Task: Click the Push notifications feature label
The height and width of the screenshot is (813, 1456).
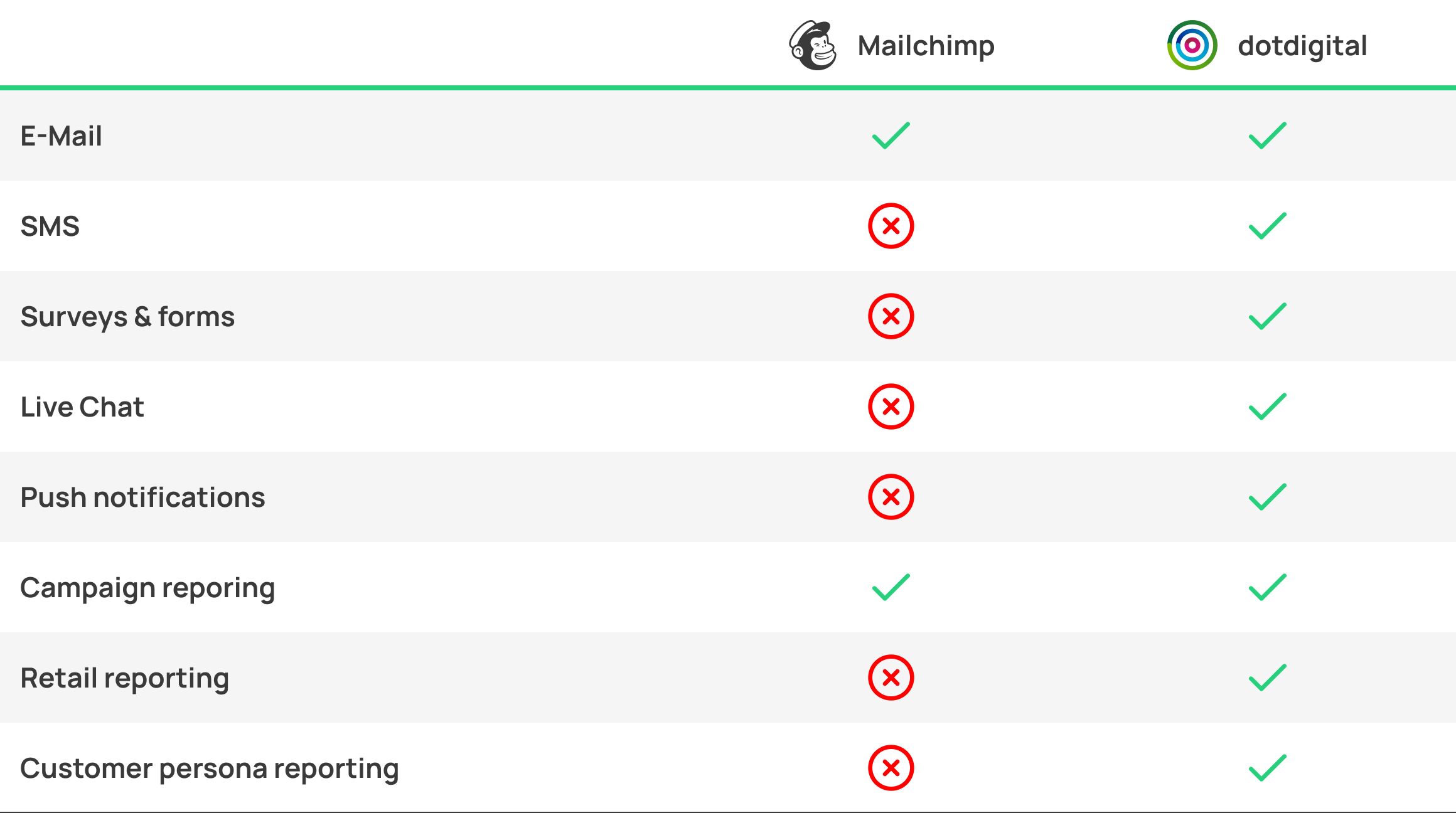Action: 142,497
